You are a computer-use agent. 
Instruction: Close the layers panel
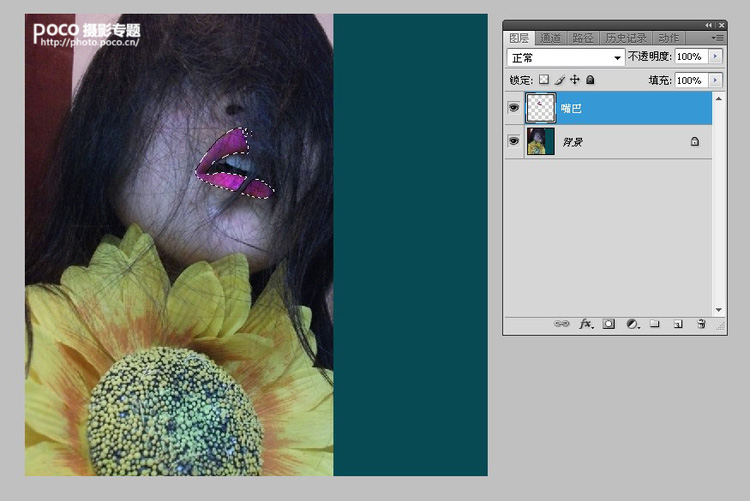click(722, 25)
